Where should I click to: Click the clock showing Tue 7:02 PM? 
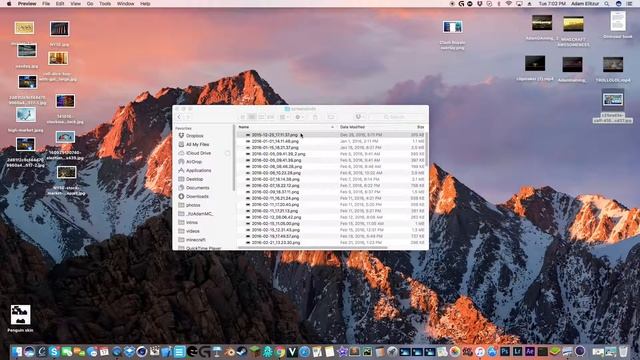[x=552, y=4]
